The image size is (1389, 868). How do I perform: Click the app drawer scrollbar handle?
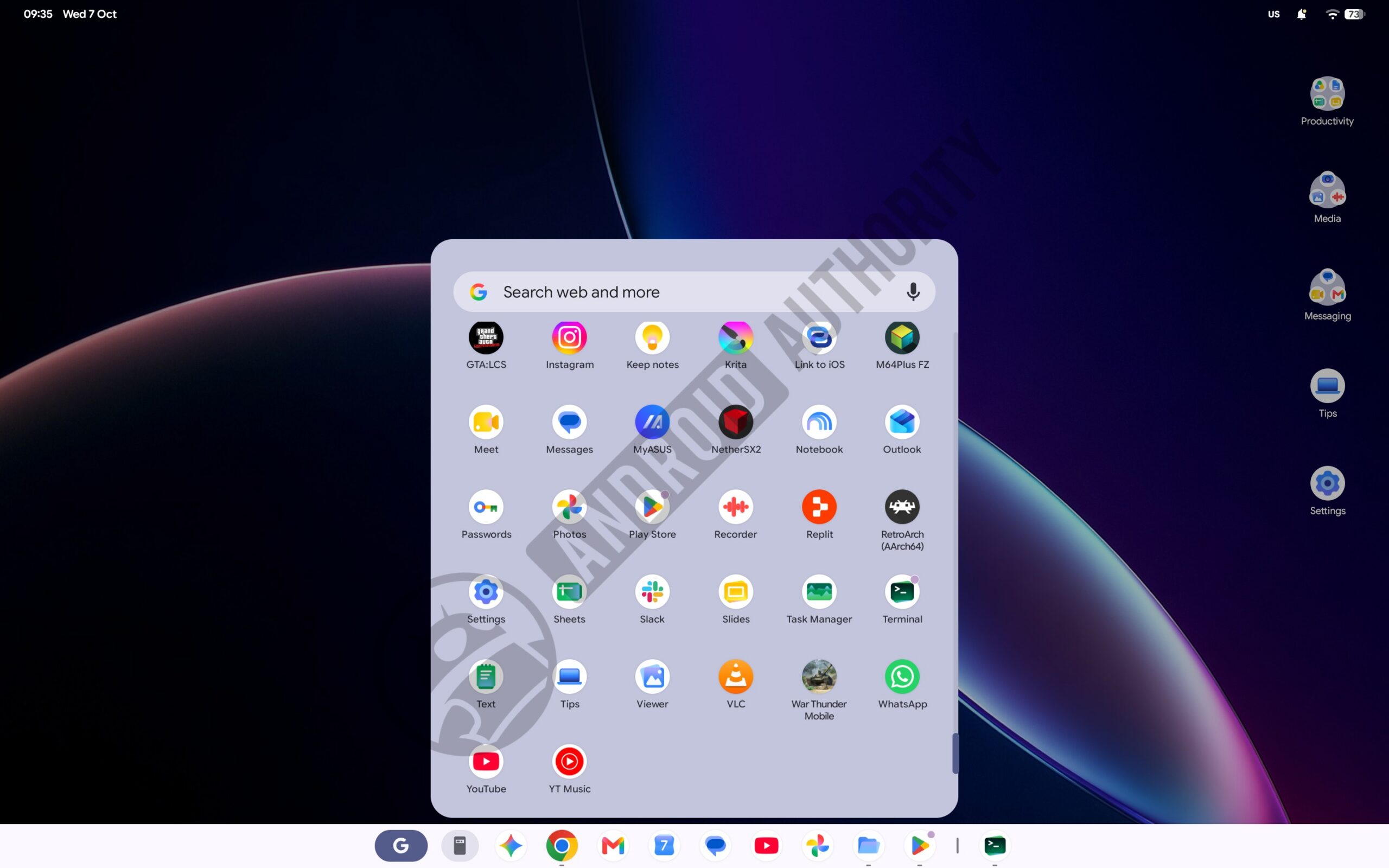[x=955, y=753]
